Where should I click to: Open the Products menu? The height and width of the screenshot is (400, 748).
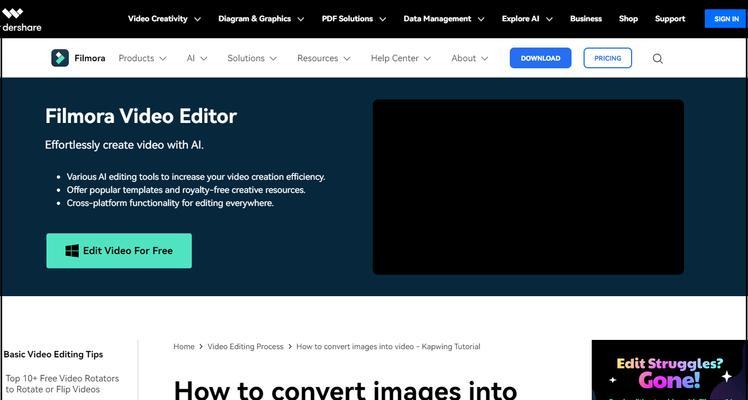tap(136, 58)
